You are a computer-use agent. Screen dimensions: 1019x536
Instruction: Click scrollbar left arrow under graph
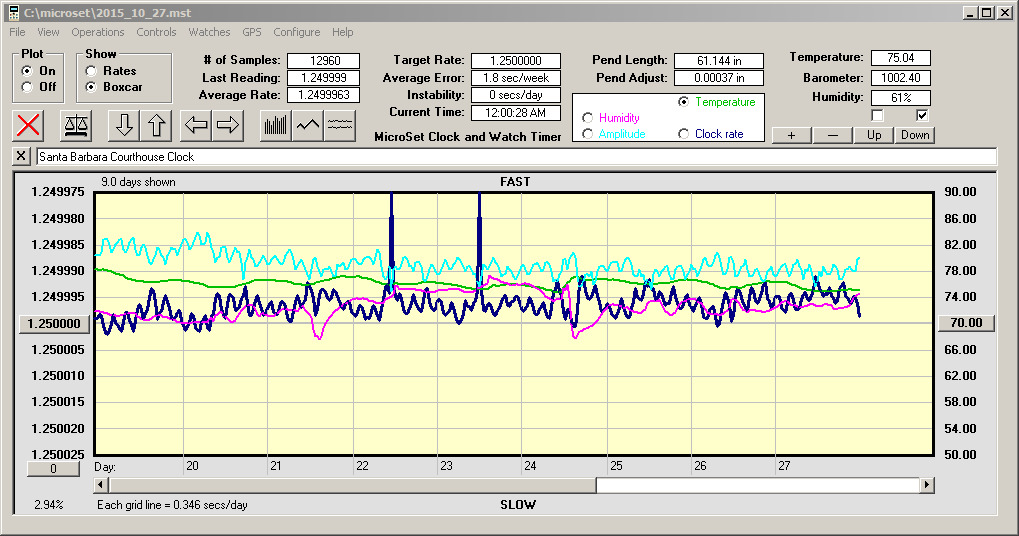pos(101,485)
